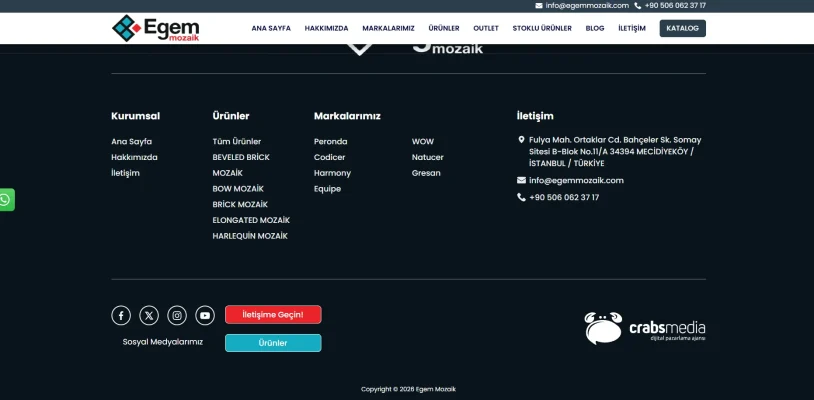Open Natucer brand link
This screenshot has height=400, width=814.
tap(428, 157)
